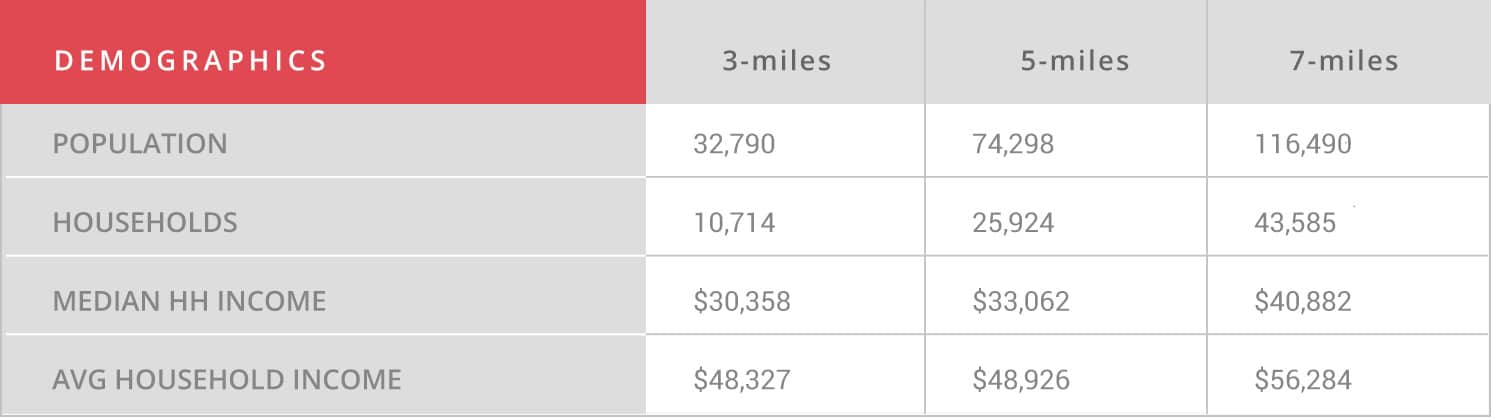Select median income $30,358
The image size is (1491, 417).
pyautogui.click(x=742, y=301)
